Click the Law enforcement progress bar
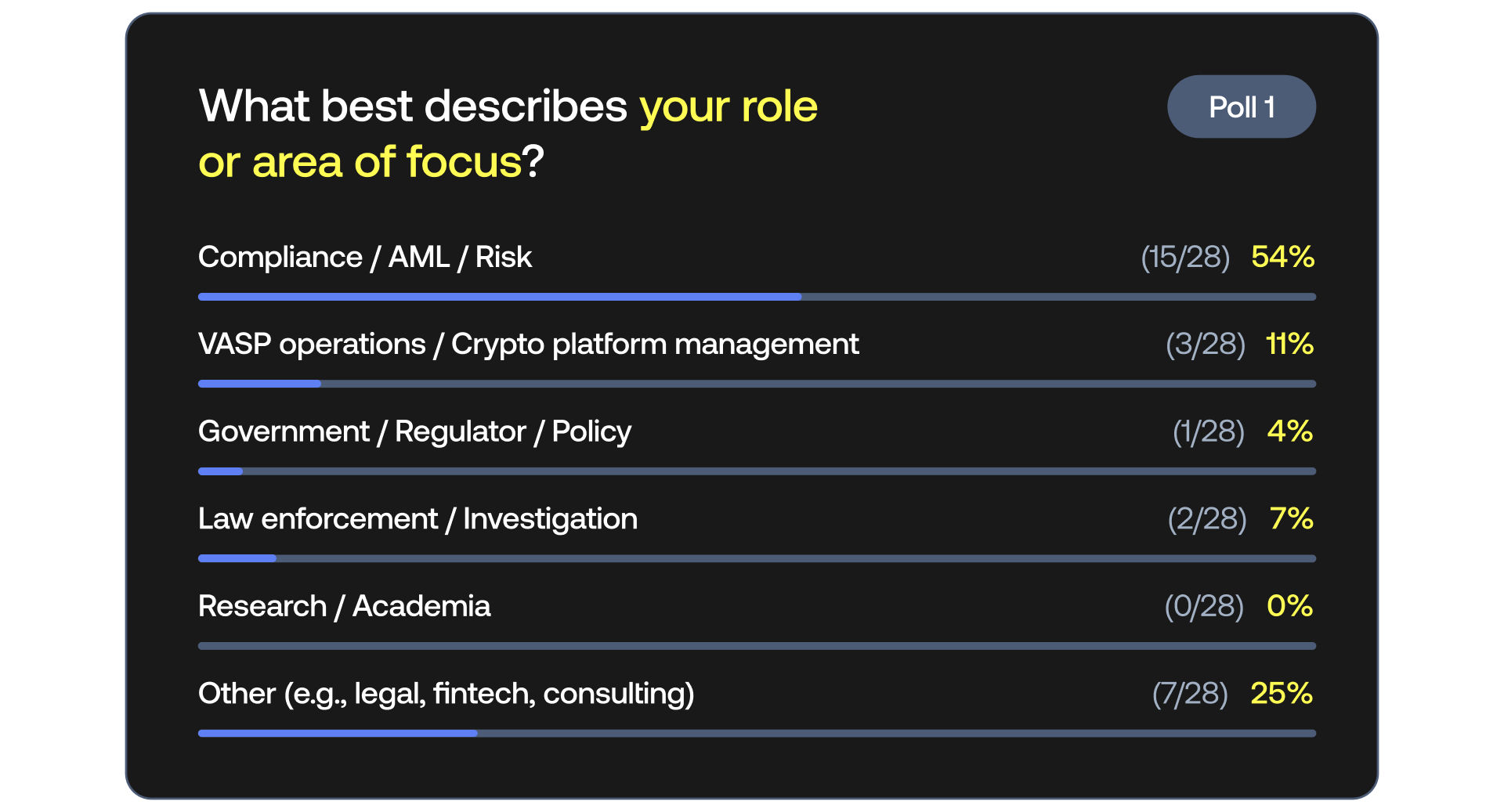 pyautogui.click(x=757, y=559)
